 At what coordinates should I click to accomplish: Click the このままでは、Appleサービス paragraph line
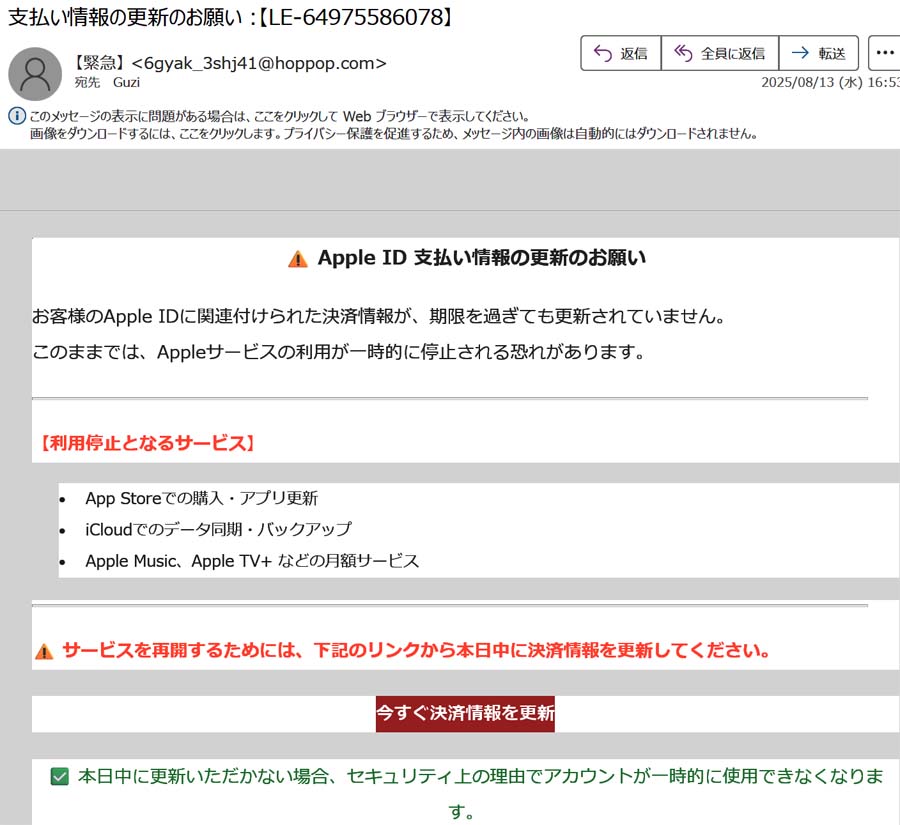tap(339, 351)
